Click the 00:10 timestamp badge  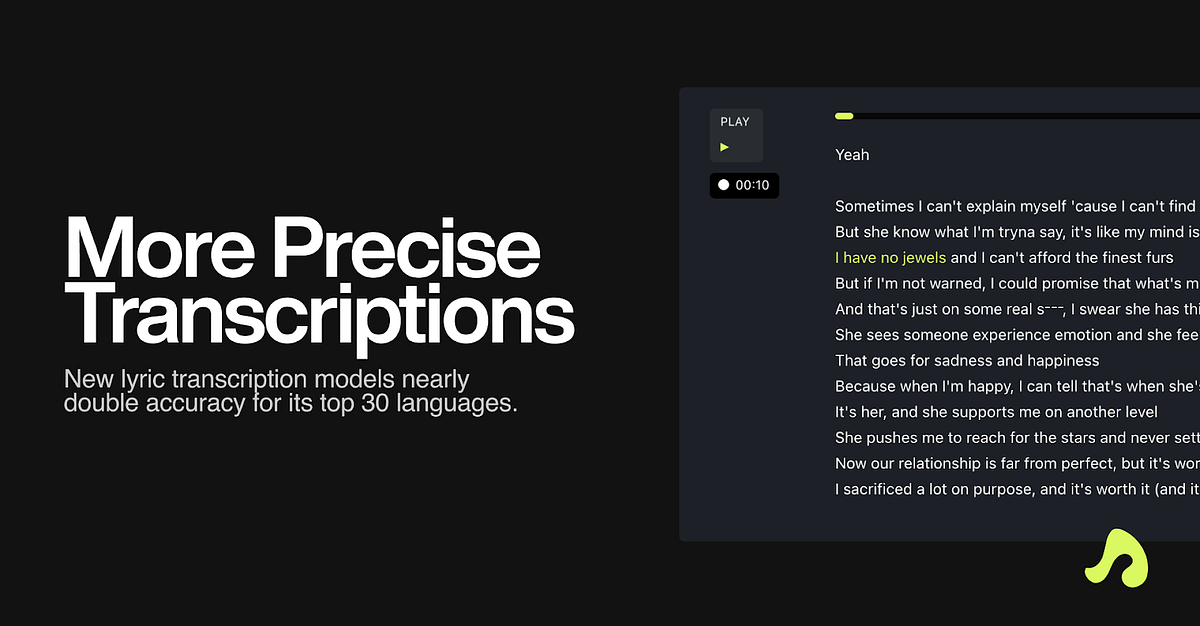(x=744, y=184)
